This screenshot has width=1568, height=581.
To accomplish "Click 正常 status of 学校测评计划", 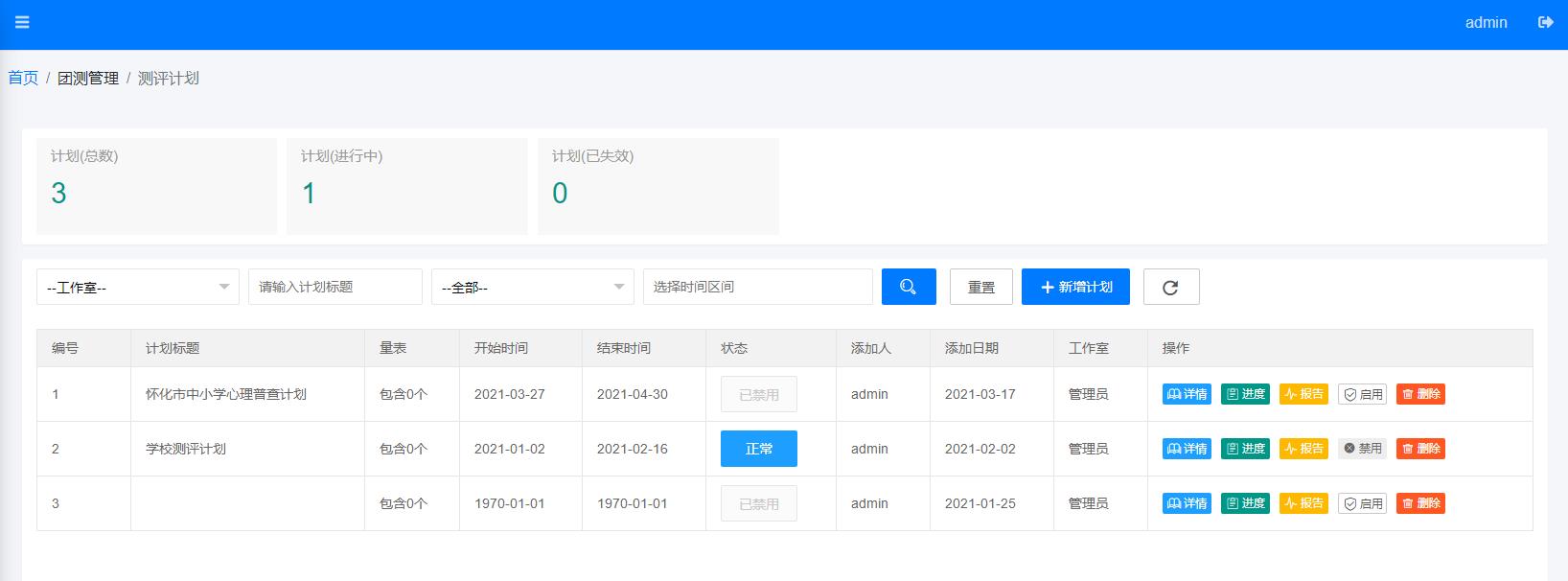I will [x=759, y=449].
